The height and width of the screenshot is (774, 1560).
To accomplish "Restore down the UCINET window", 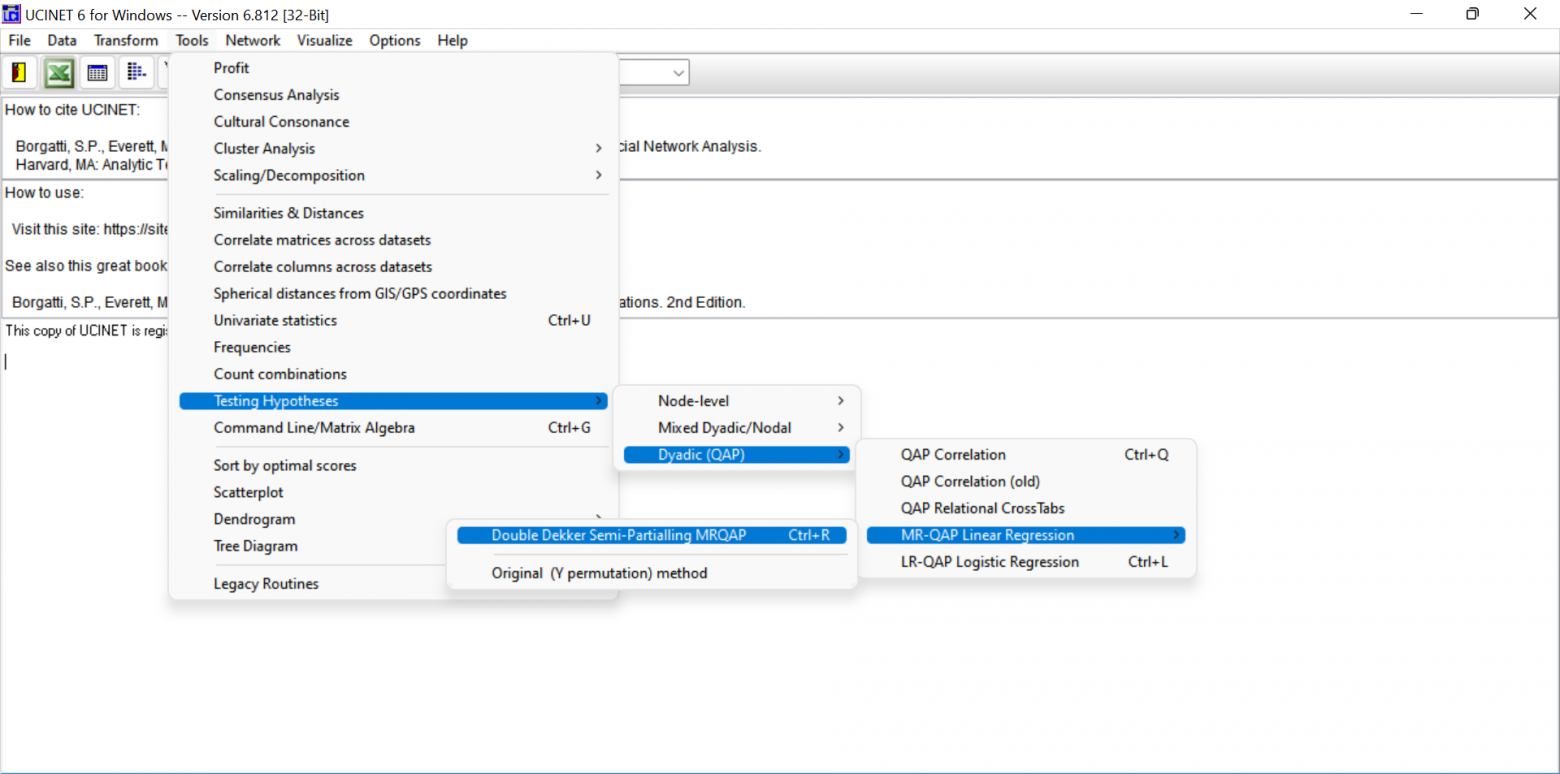I will click(1472, 14).
